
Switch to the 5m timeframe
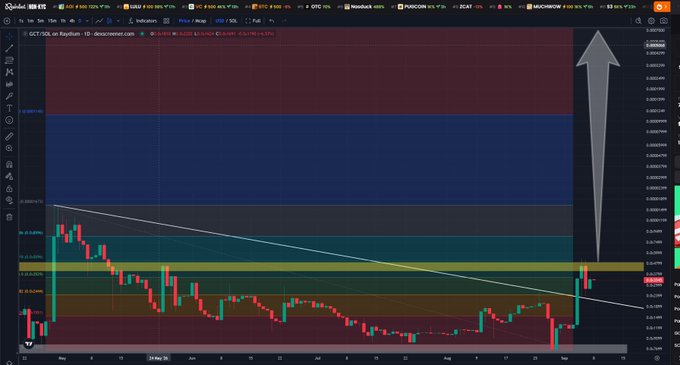click(40, 21)
